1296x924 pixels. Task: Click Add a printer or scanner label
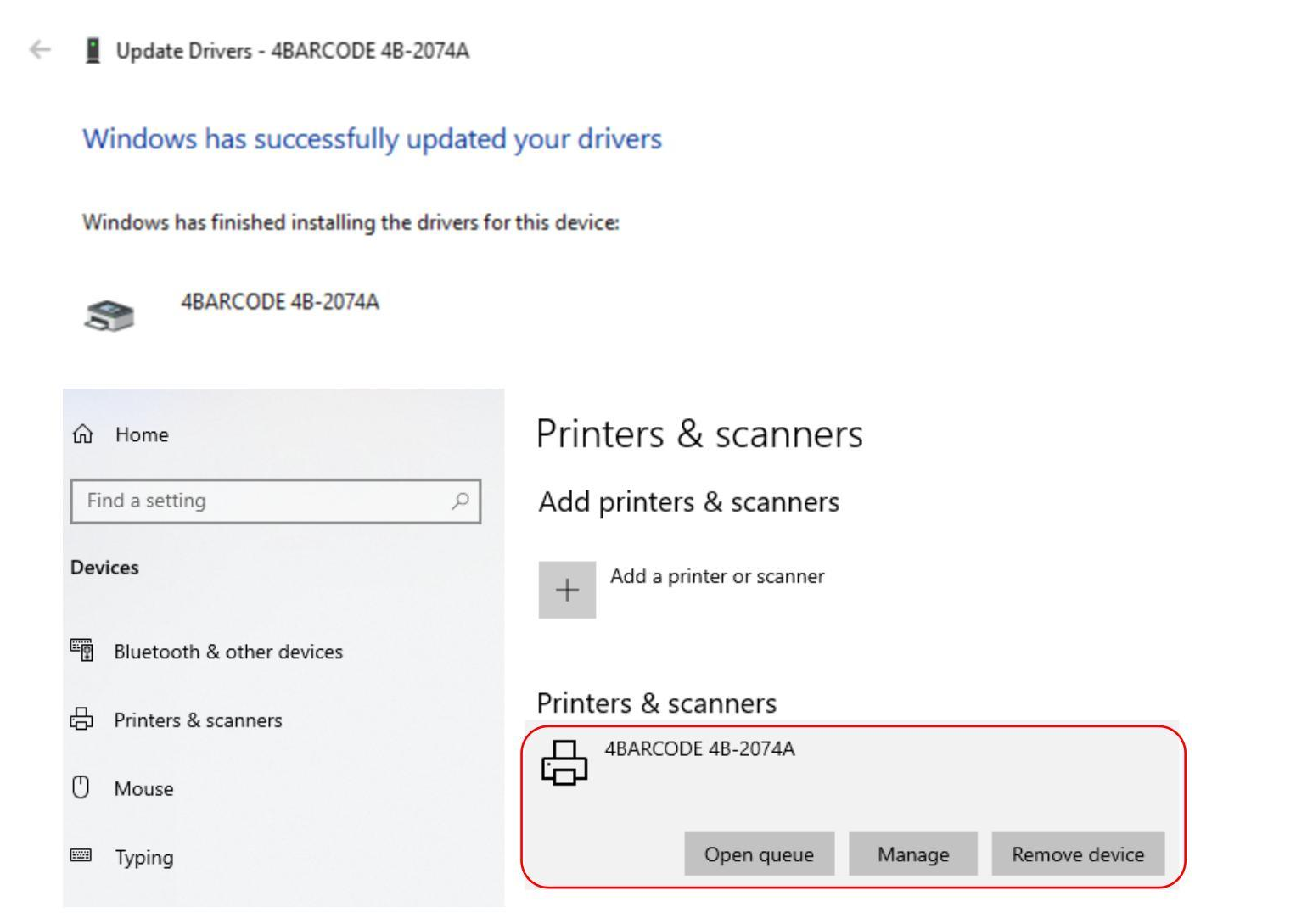point(717,576)
